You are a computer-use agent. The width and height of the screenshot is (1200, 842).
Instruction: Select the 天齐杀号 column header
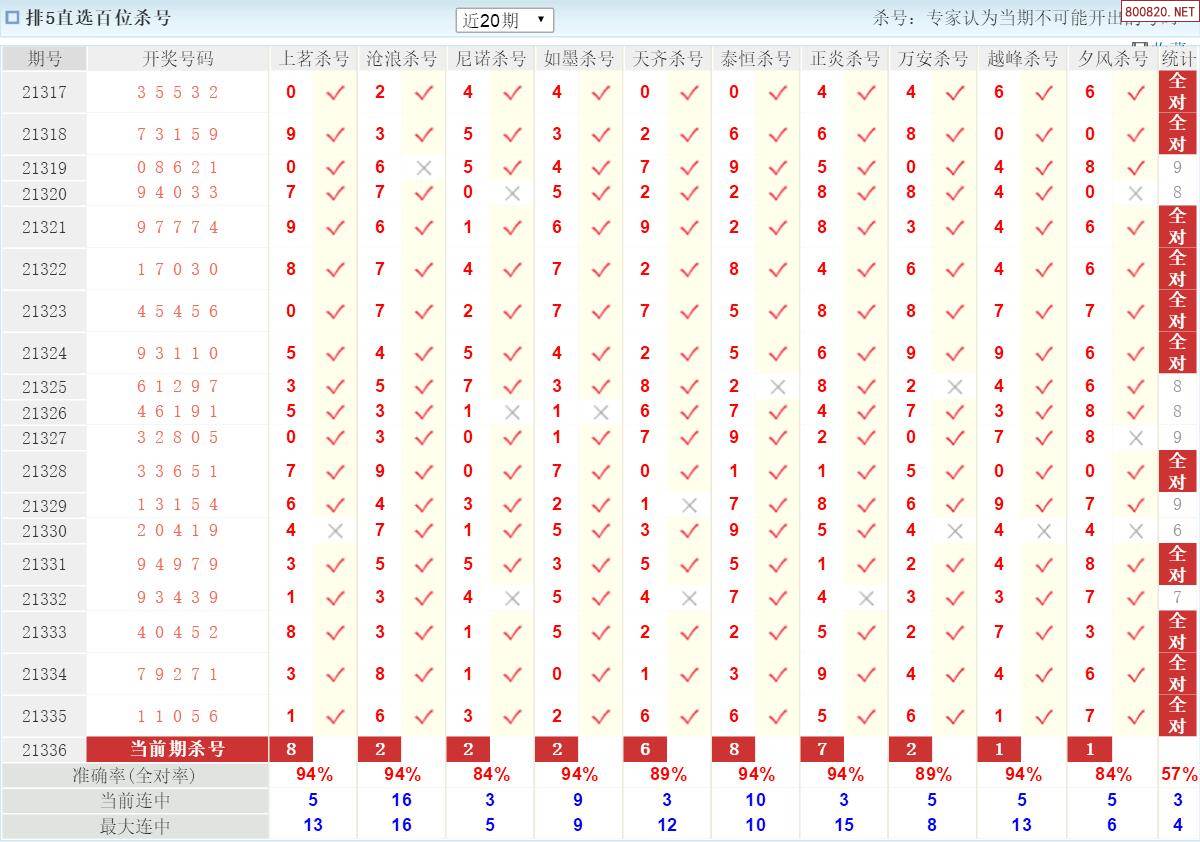point(667,59)
